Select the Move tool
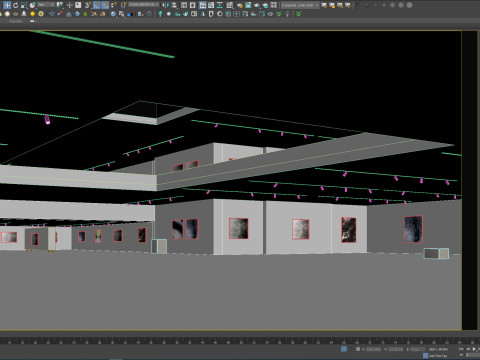The image size is (480, 360). (7, 5)
